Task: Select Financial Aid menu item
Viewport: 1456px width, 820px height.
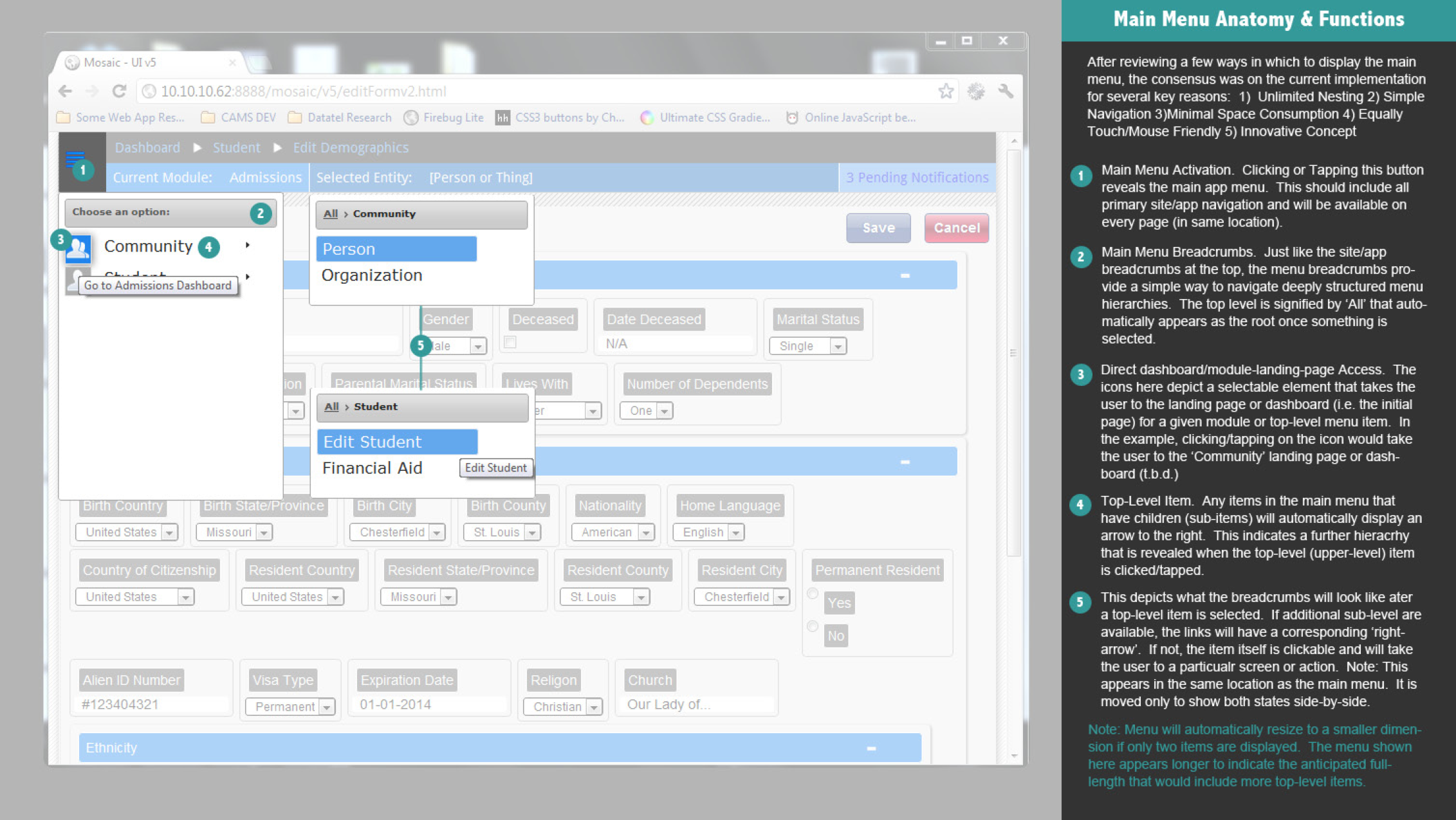Action: click(372, 468)
